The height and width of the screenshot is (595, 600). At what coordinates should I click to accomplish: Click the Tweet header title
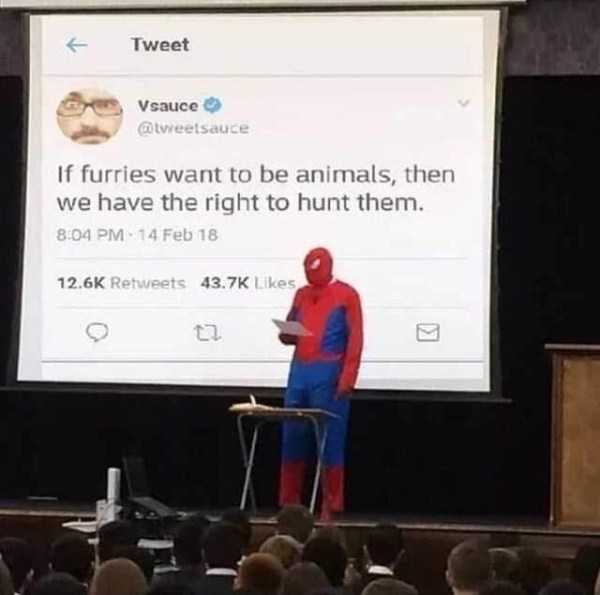click(x=160, y=45)
